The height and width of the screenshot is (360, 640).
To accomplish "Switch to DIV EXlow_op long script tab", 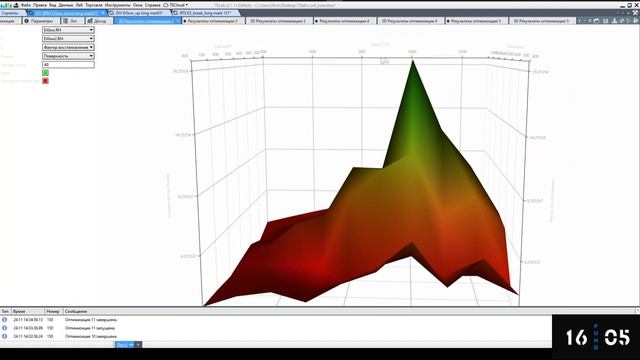I will click(x=139, y=13).
